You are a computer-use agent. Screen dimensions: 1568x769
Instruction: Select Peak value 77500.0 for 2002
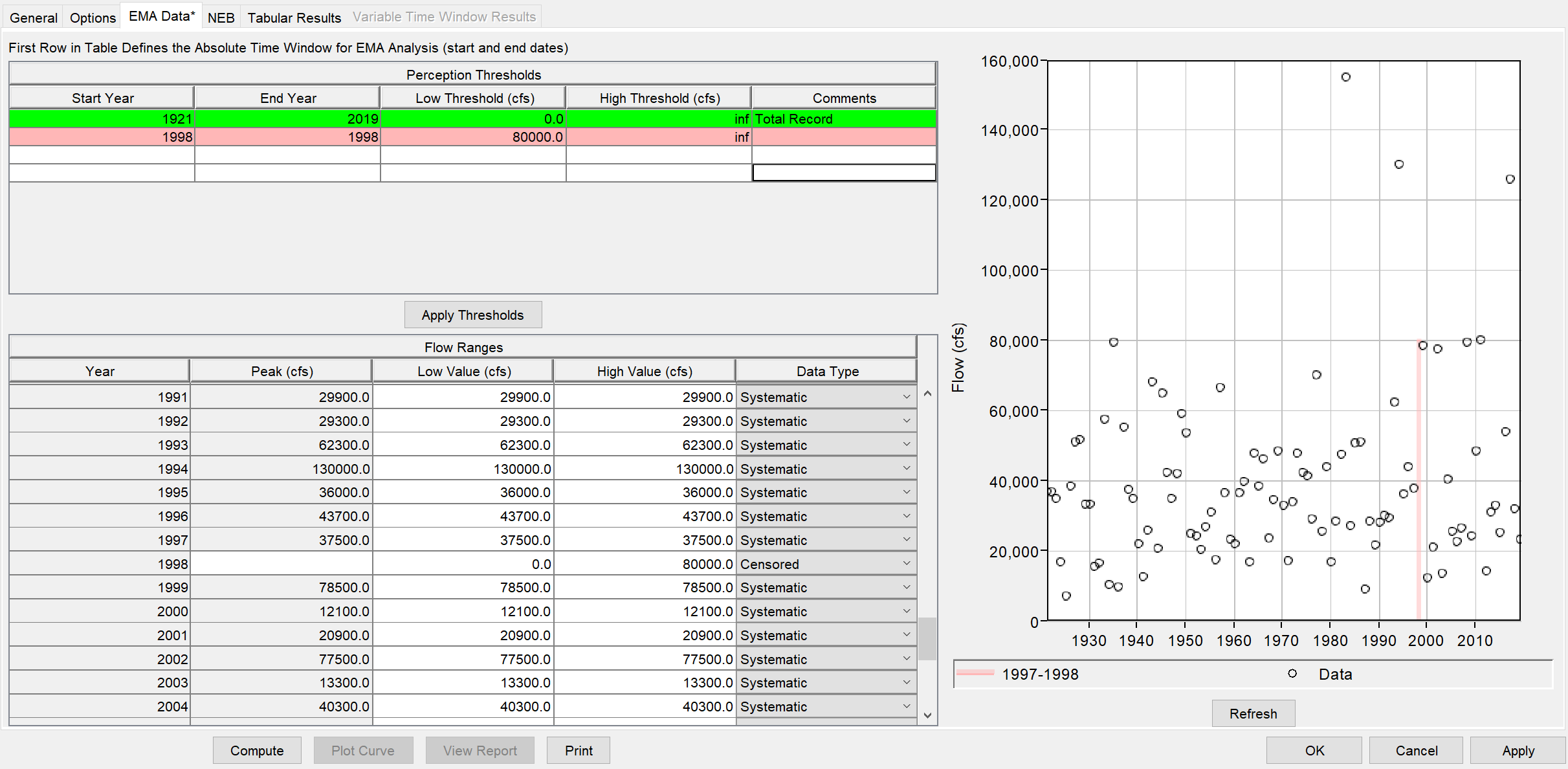(x=282, y=659)
